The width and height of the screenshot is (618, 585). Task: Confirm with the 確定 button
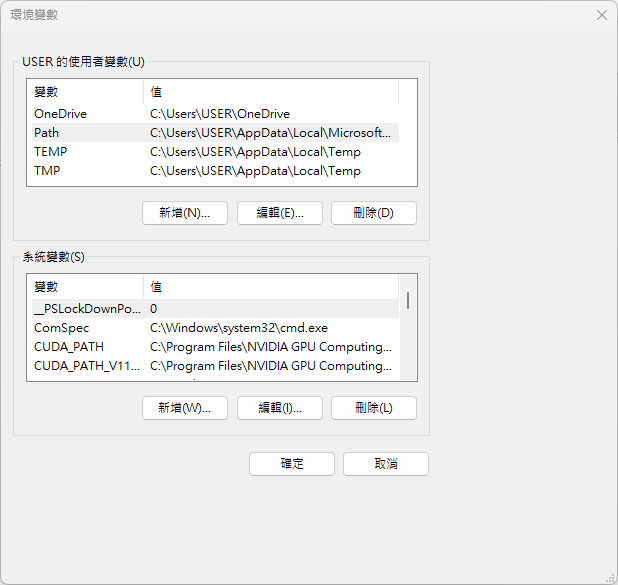(292, 464)
